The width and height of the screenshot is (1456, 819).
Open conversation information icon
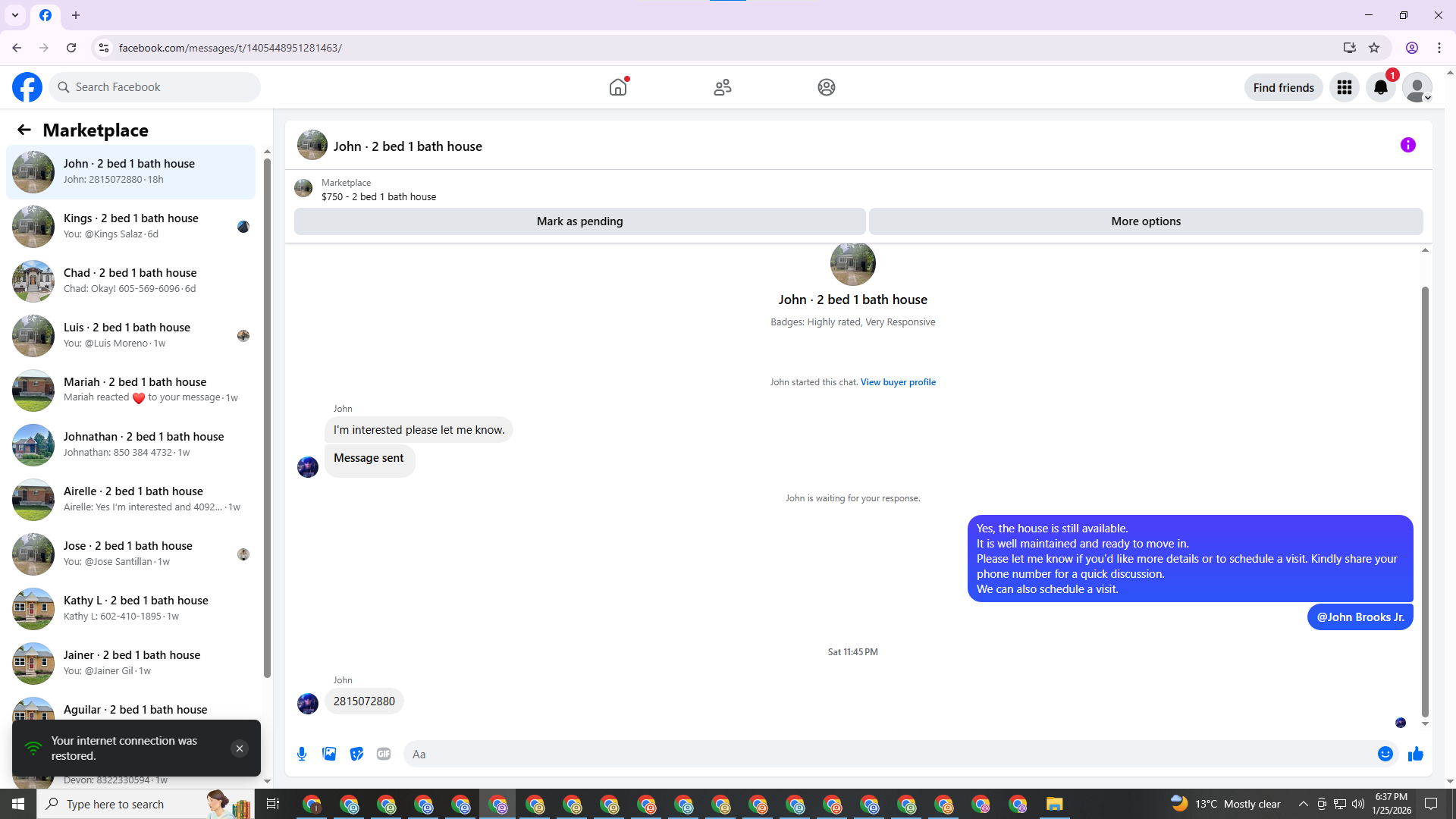coord(1408,145)
